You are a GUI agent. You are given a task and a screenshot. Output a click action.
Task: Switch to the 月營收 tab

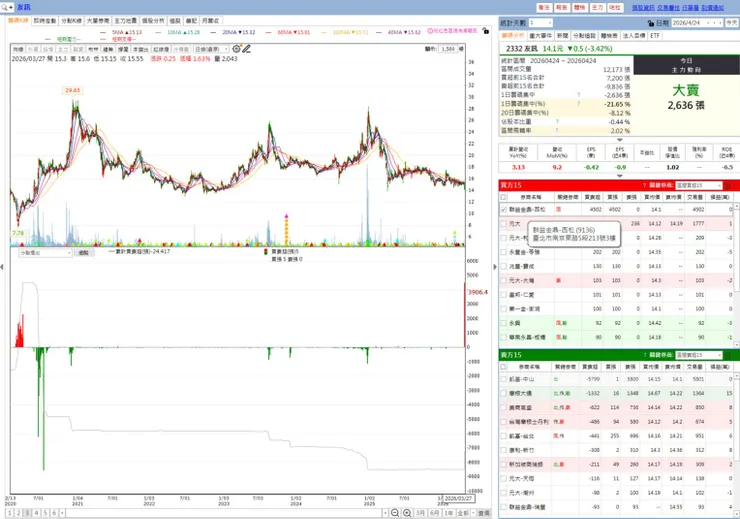click(x=210, y=21)
